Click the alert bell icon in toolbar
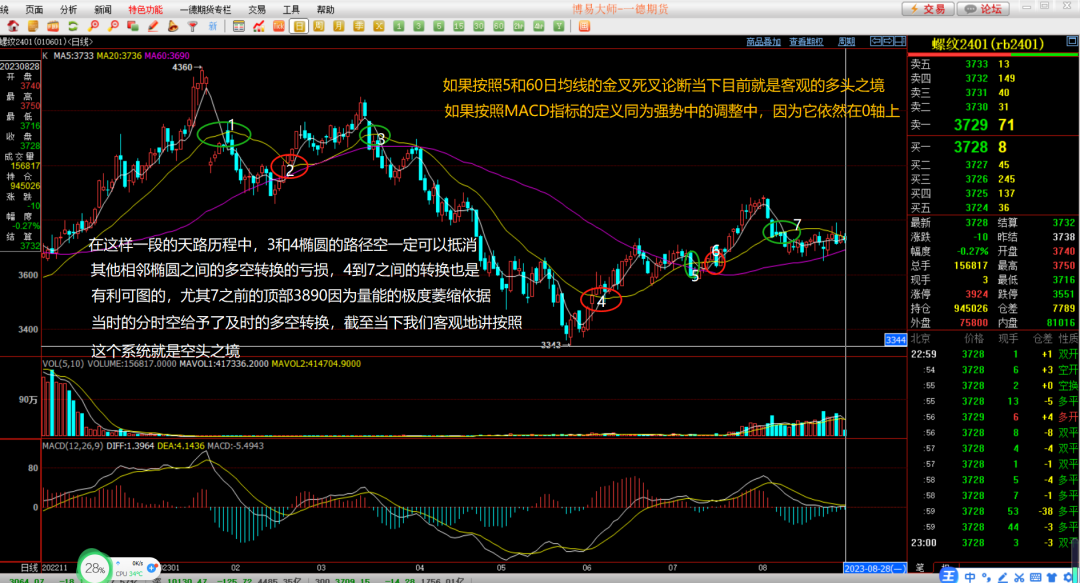The height and width of the screenshot is (583, 1080). 173,26
